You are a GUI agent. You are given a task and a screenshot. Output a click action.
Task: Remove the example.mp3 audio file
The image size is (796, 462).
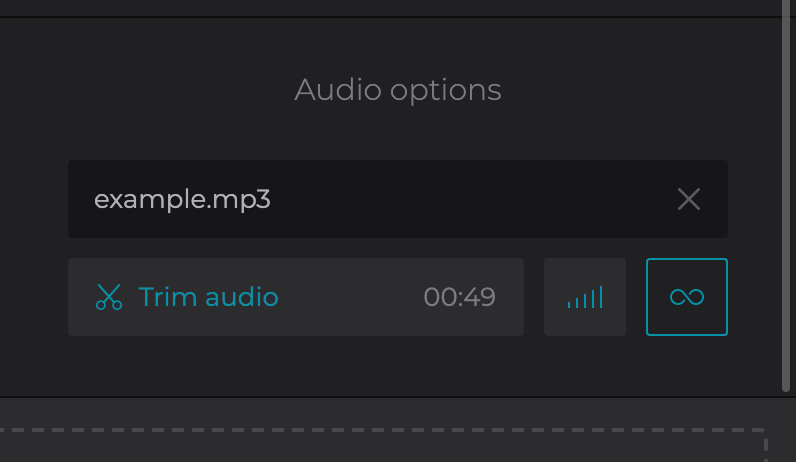pyautogui.click(x=688, y=199)
